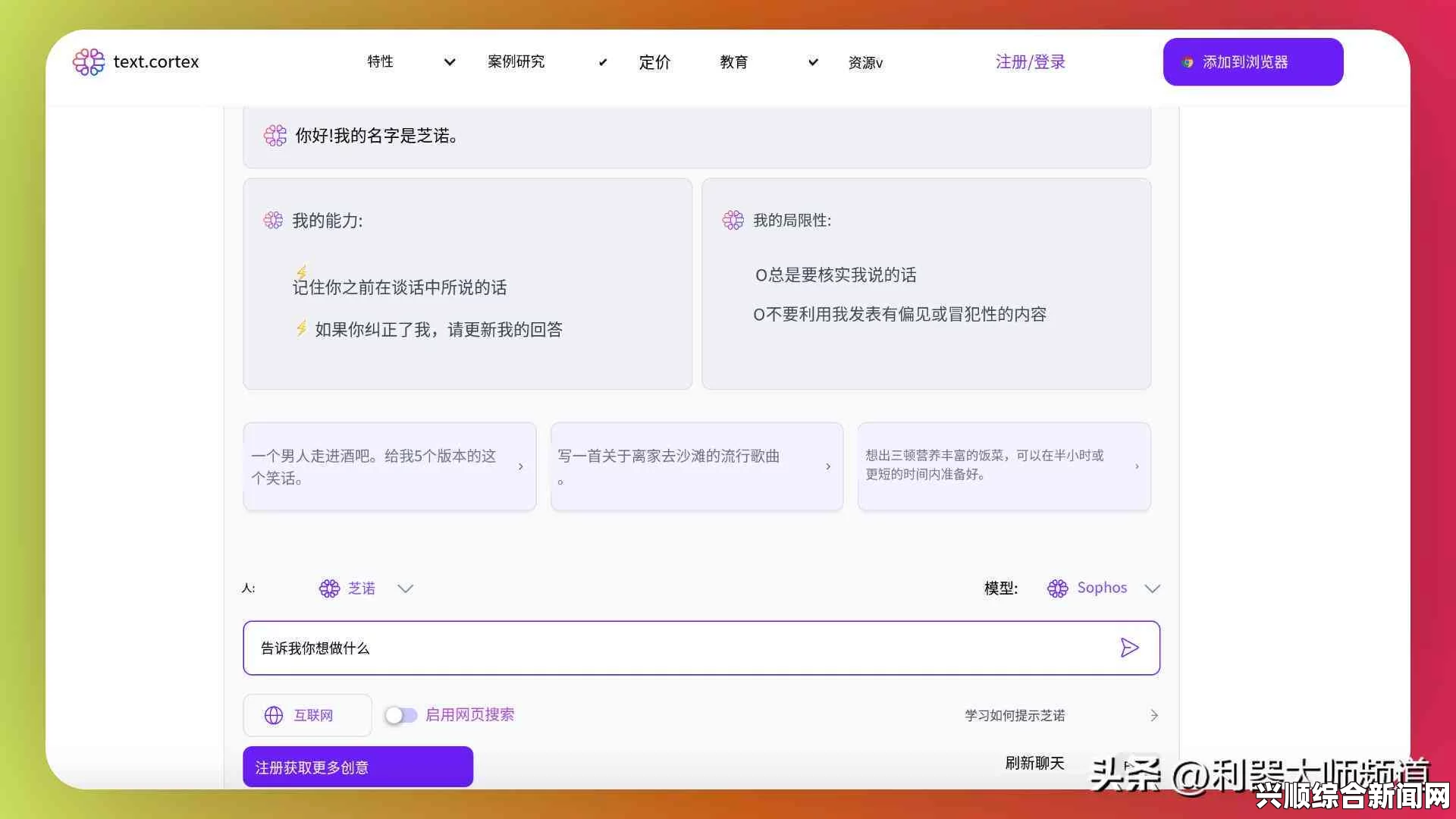Expand the arrow beside 案例研究
1456x819 pixels.
coord(603,62)
